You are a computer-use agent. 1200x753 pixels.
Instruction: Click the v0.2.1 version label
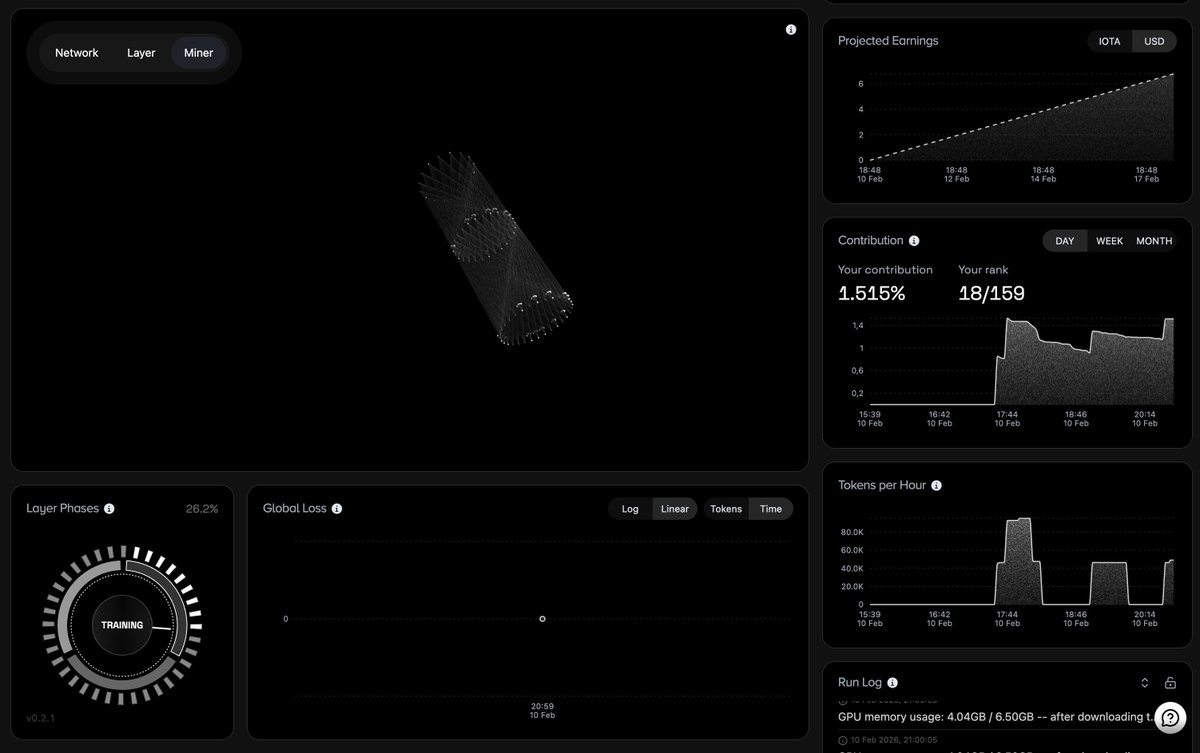click(40, 718)
